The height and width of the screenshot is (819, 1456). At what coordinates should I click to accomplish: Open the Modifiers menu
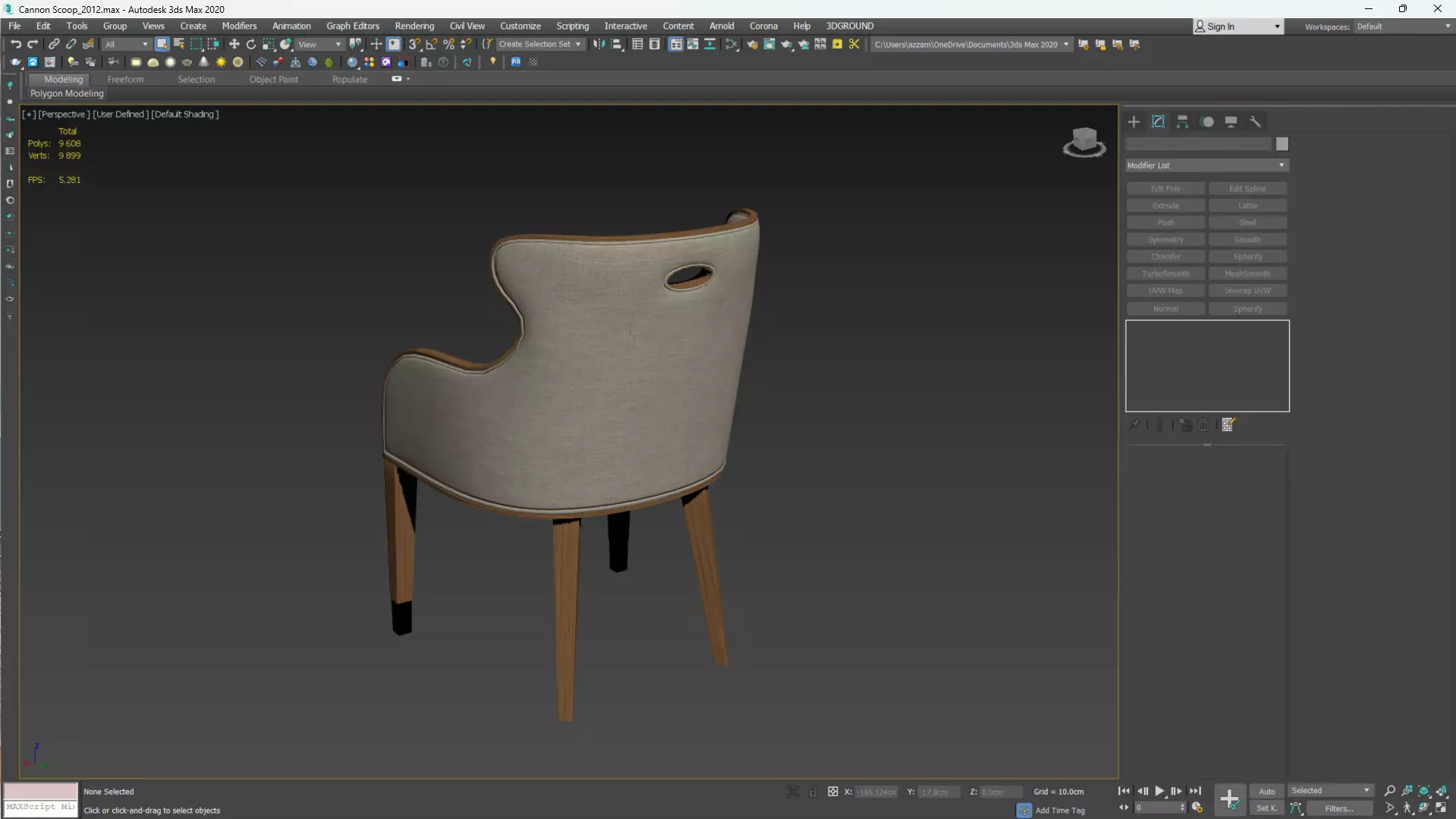[239, 26]
